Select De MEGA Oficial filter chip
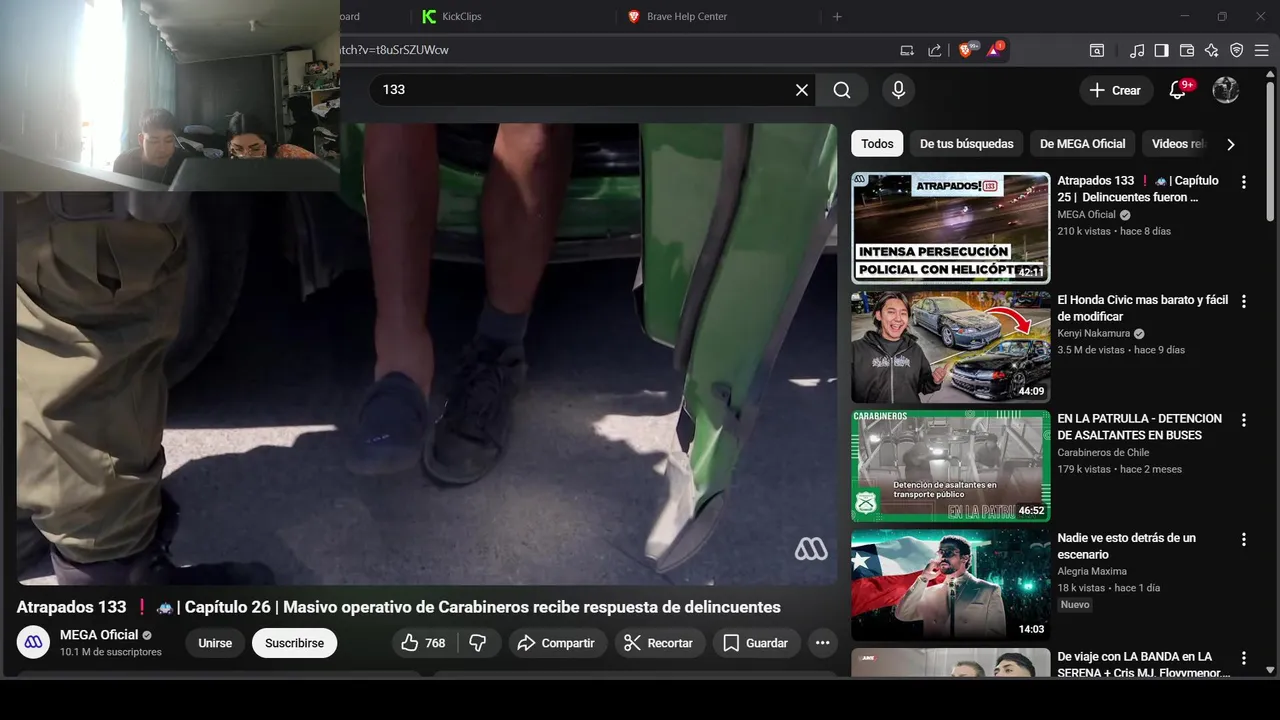1280x720 pixels. tap(1083, 144)
